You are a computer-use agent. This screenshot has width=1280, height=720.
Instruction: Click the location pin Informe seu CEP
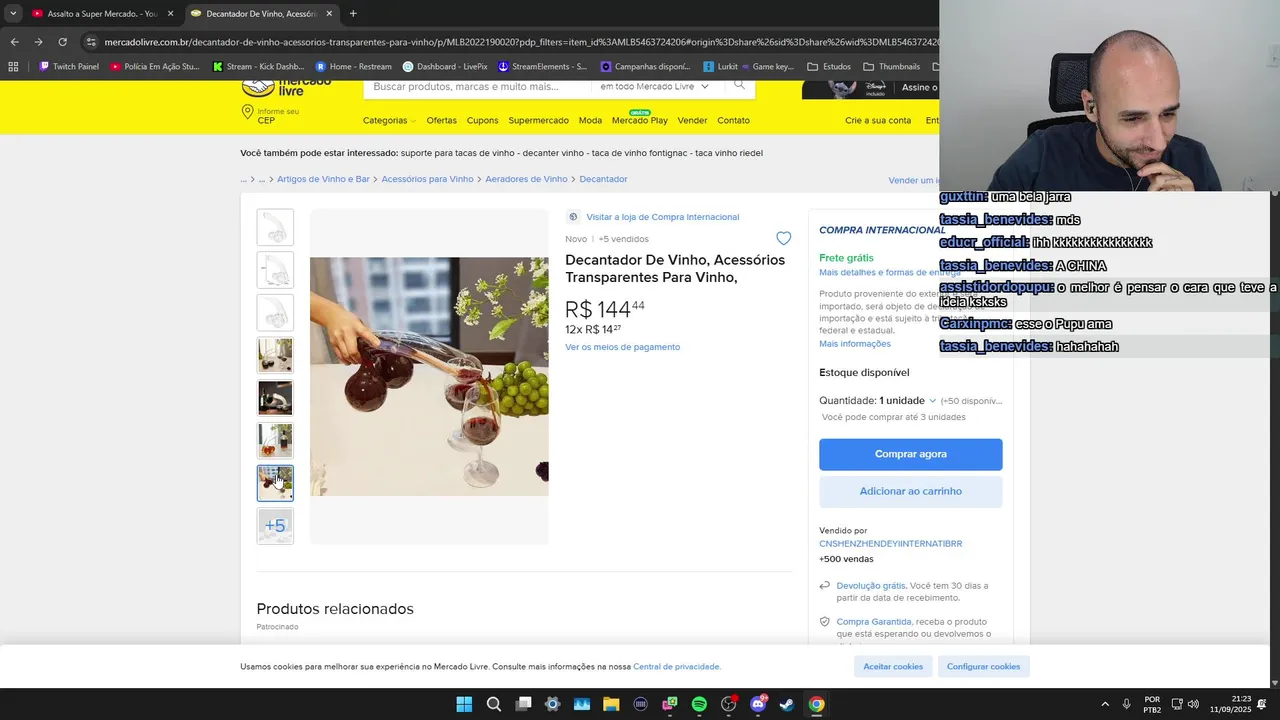pyautogui.click(x=270, y=115)
